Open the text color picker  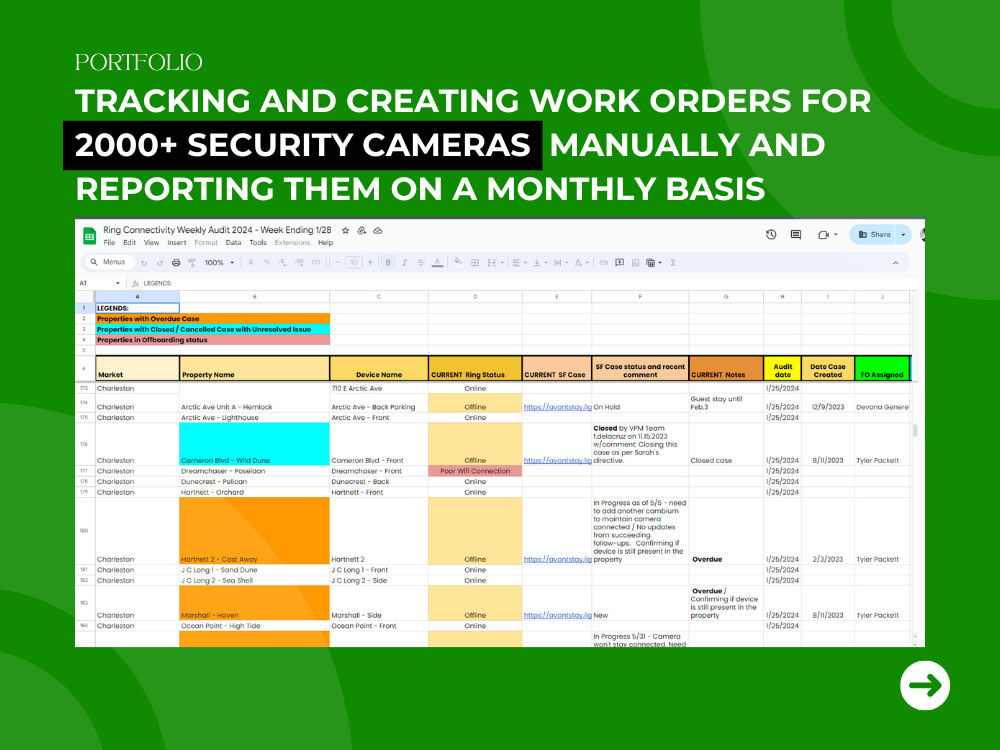coord(437,262)
